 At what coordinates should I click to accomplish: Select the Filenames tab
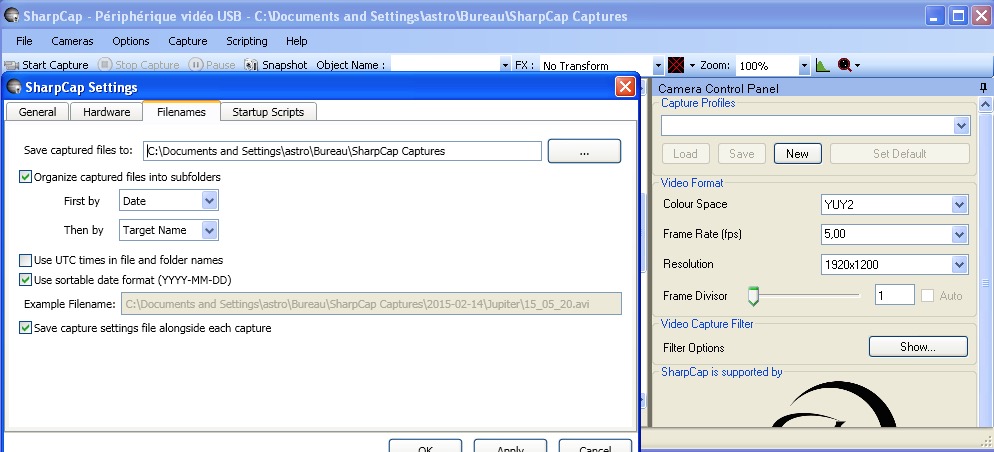[181, 111]
